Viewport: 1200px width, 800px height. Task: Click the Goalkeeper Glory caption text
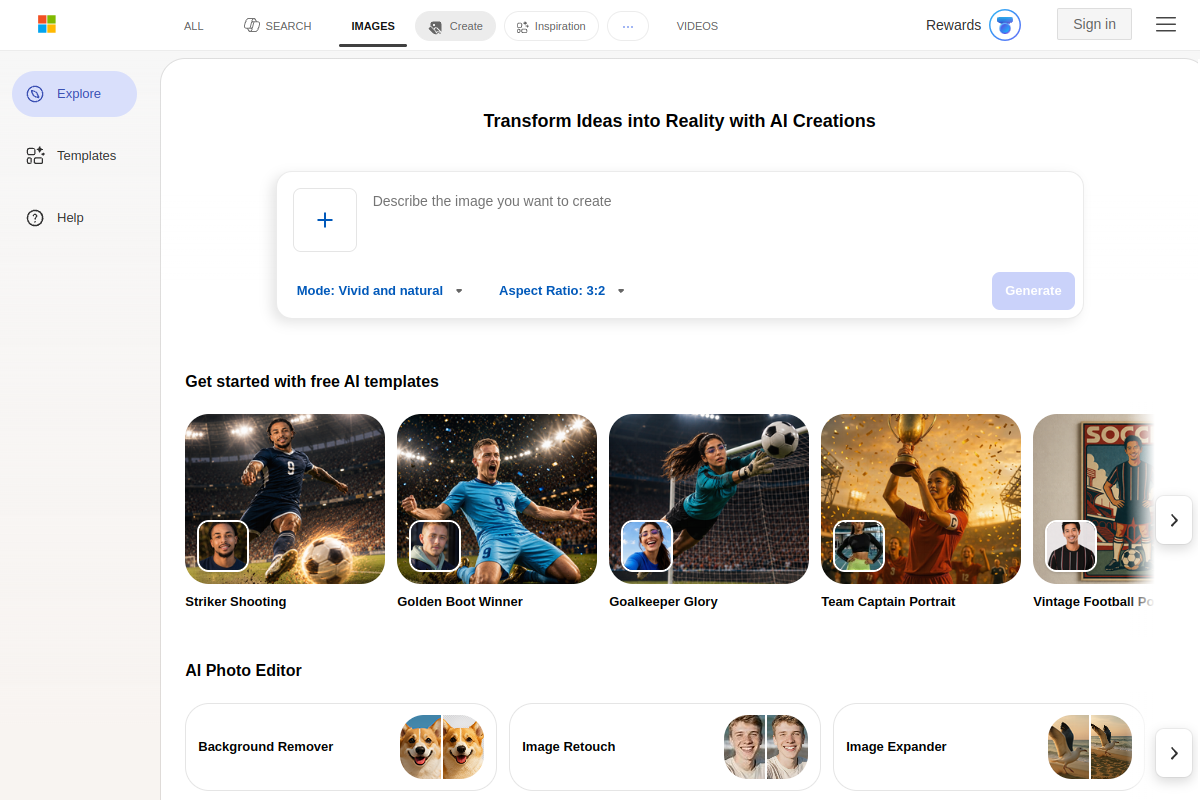(663, 602)
